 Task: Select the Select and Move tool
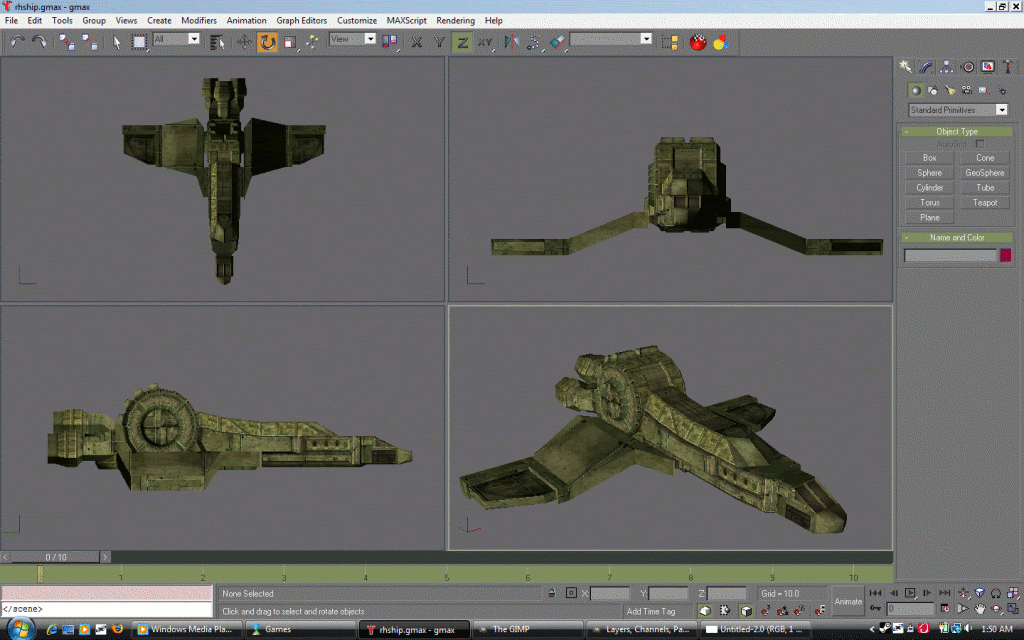pyautogui.click(x=244, y=41)
